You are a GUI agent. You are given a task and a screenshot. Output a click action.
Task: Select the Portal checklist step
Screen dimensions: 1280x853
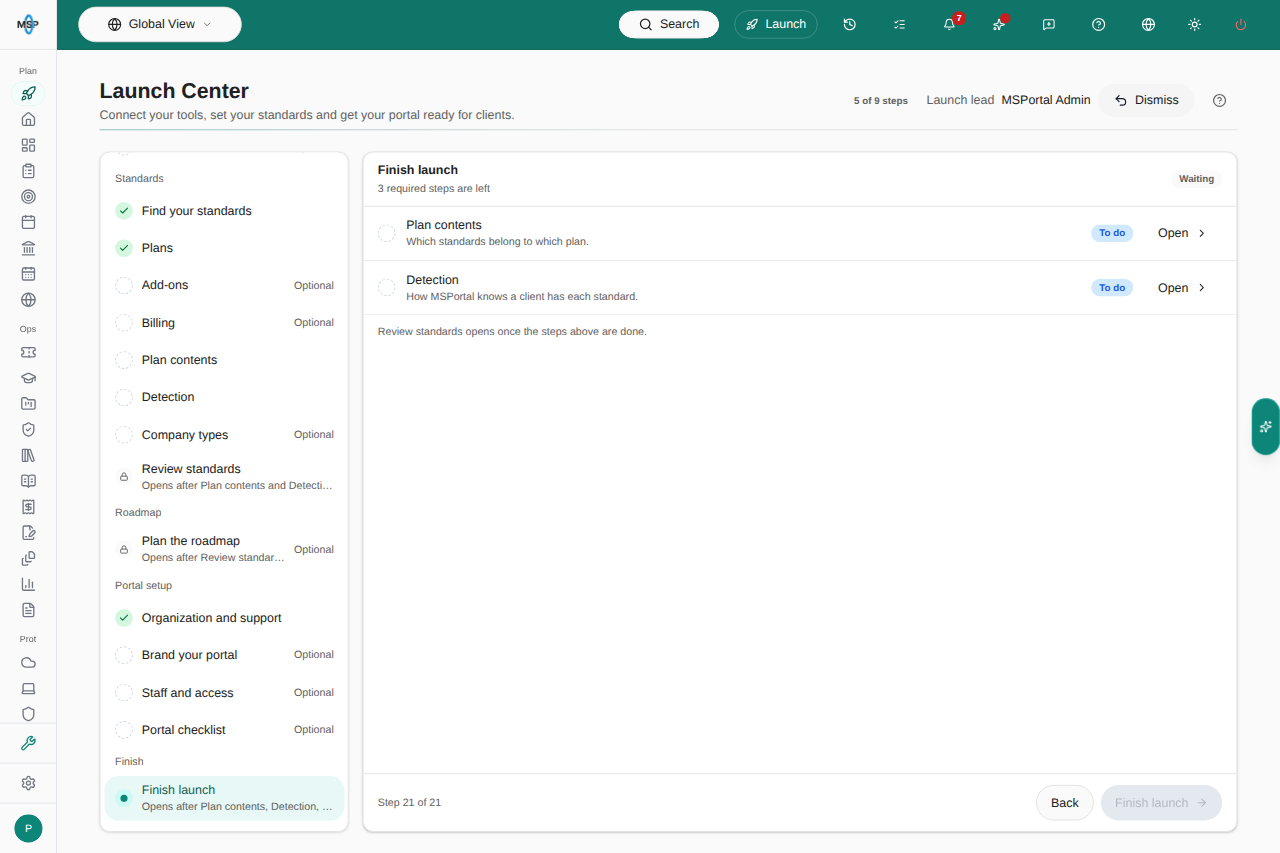point(224,730)
